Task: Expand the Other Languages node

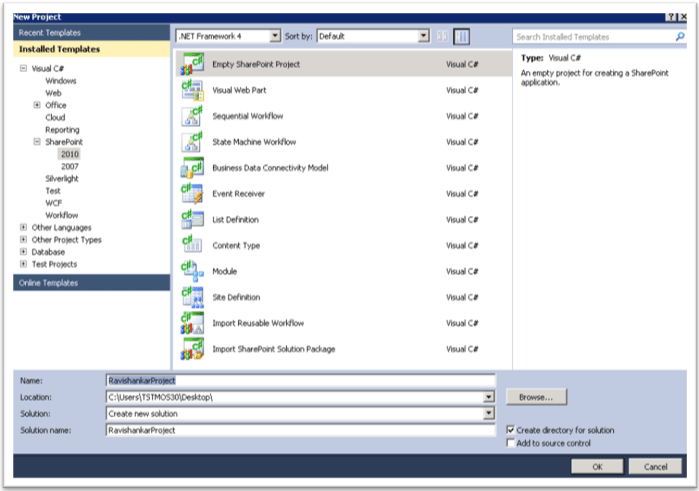Action: point(23,227)
